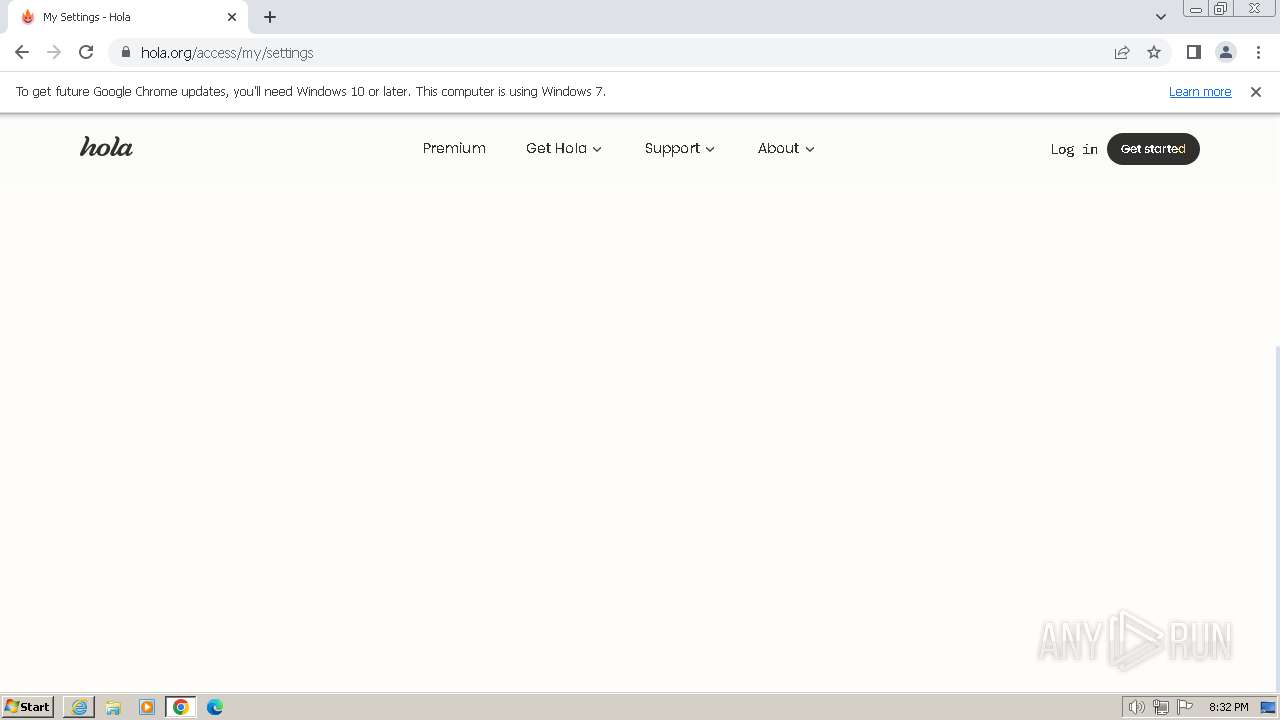Expand the Get Hola menu

pyautogui.click(x=564, y=148)
